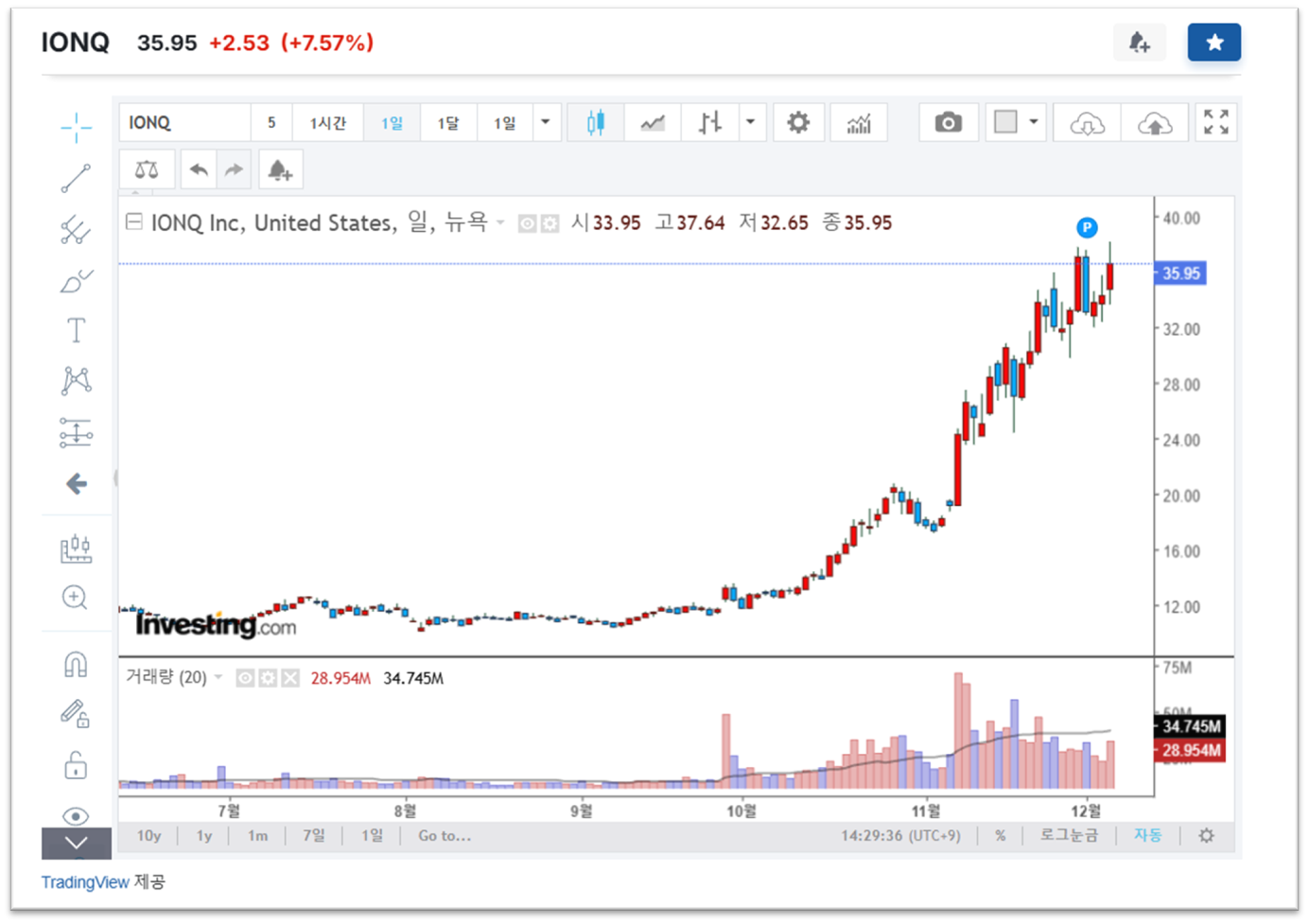This screenshot has height=924, width=1309.
Task: Open dropdown beside 뉴욕 in legend
Action: [x=500, y=223]
